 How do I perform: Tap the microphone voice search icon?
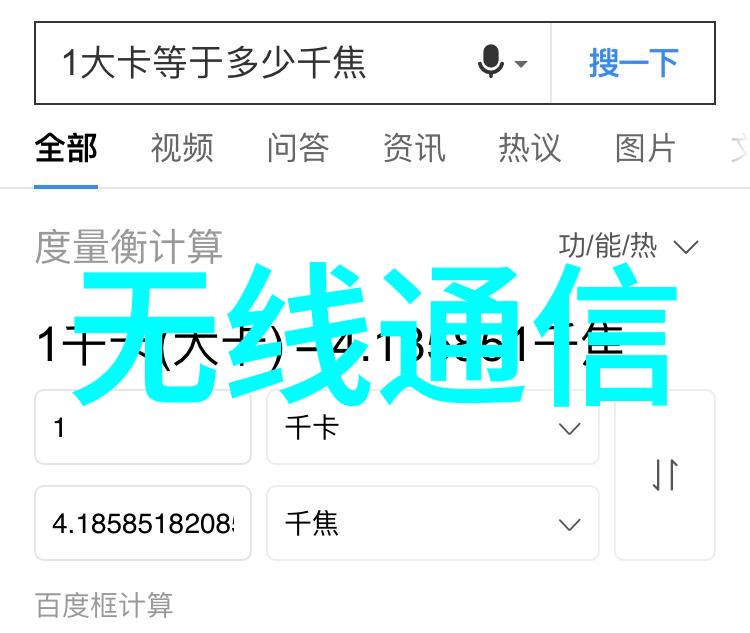click(491, 61)
